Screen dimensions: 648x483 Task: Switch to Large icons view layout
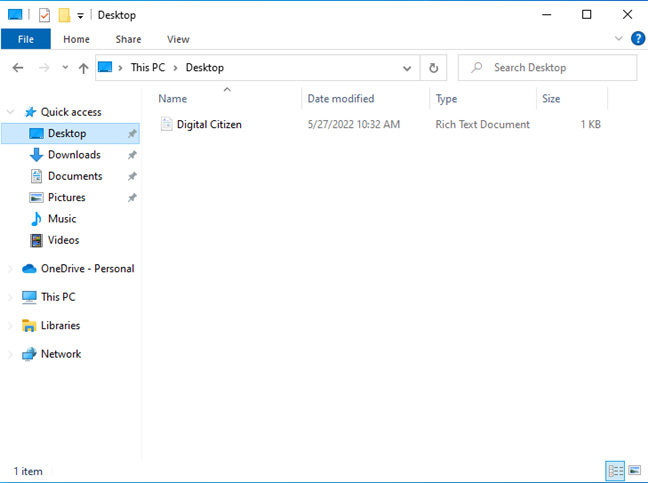pos(634,470)
